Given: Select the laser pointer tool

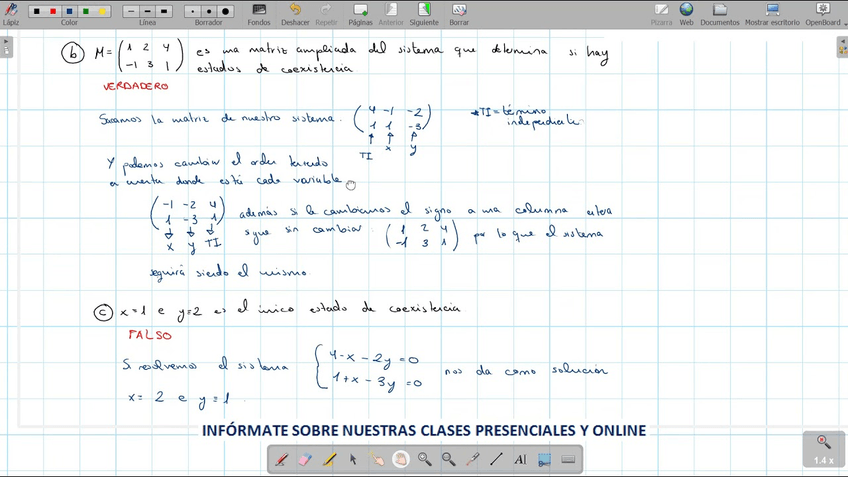Looking at the screenshot, I should pos(473,460).
